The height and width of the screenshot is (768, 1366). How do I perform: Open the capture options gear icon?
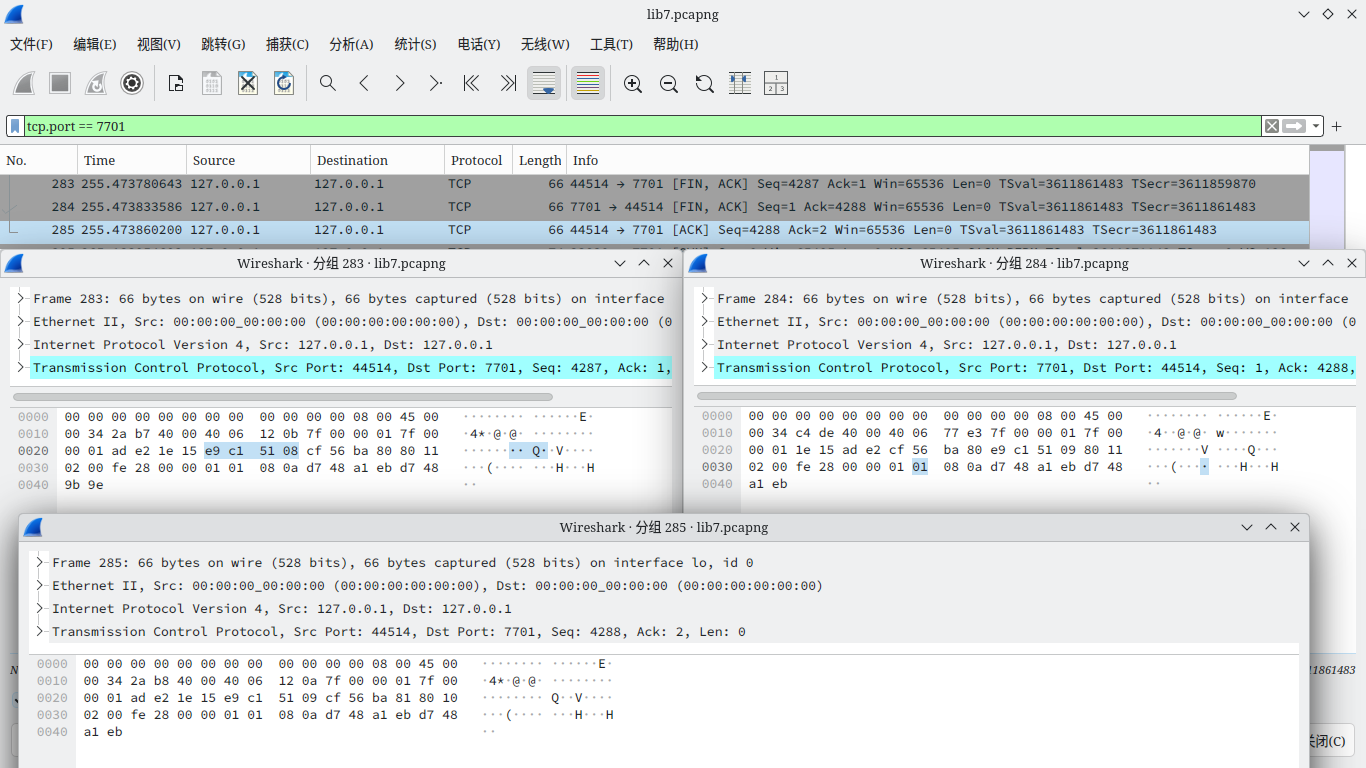coord(132,84)
